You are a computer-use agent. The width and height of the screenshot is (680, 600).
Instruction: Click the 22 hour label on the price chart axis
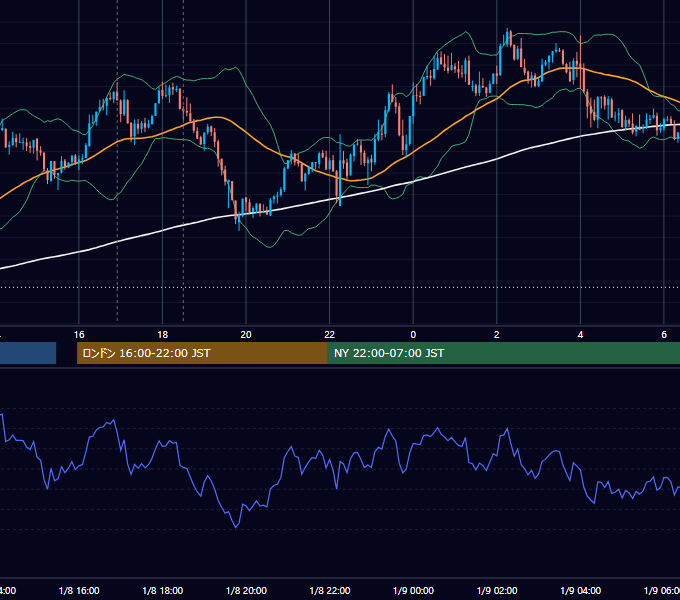(330, 335)
